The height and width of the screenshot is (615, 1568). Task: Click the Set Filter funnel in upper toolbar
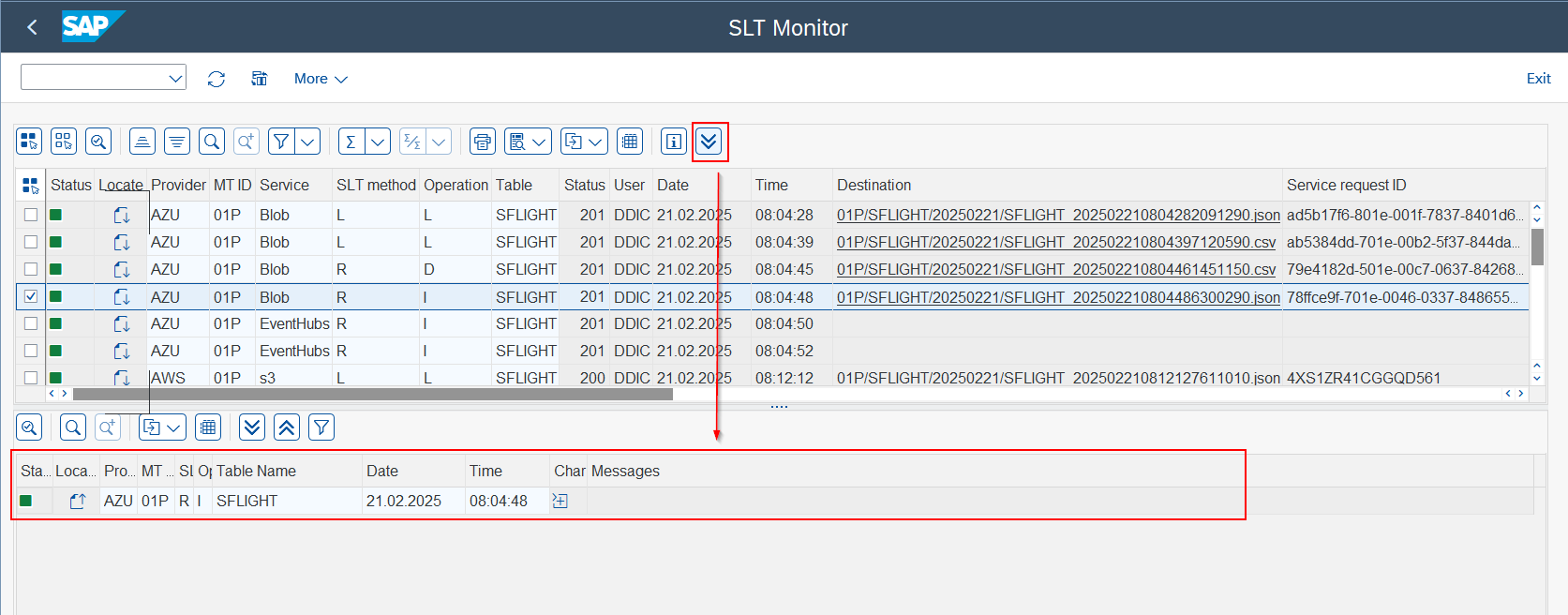click(281, 142)
